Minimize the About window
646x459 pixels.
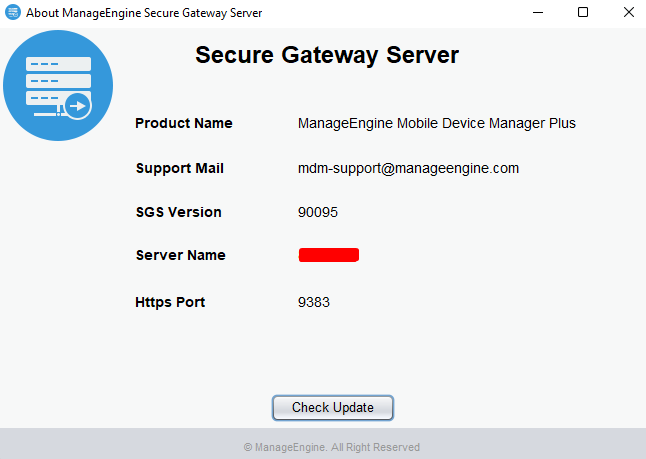click(538, 12)
